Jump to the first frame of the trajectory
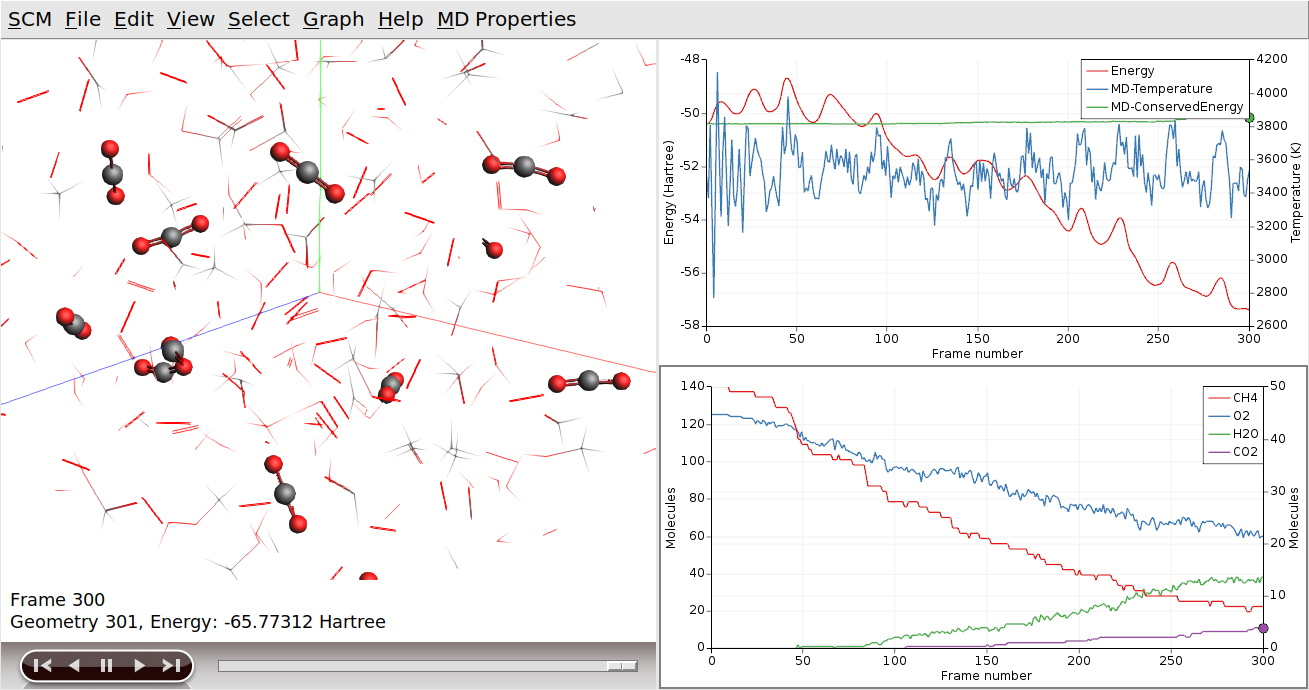Image resolution: width=1309 pixels, height=690 pixels. [41, 663]
